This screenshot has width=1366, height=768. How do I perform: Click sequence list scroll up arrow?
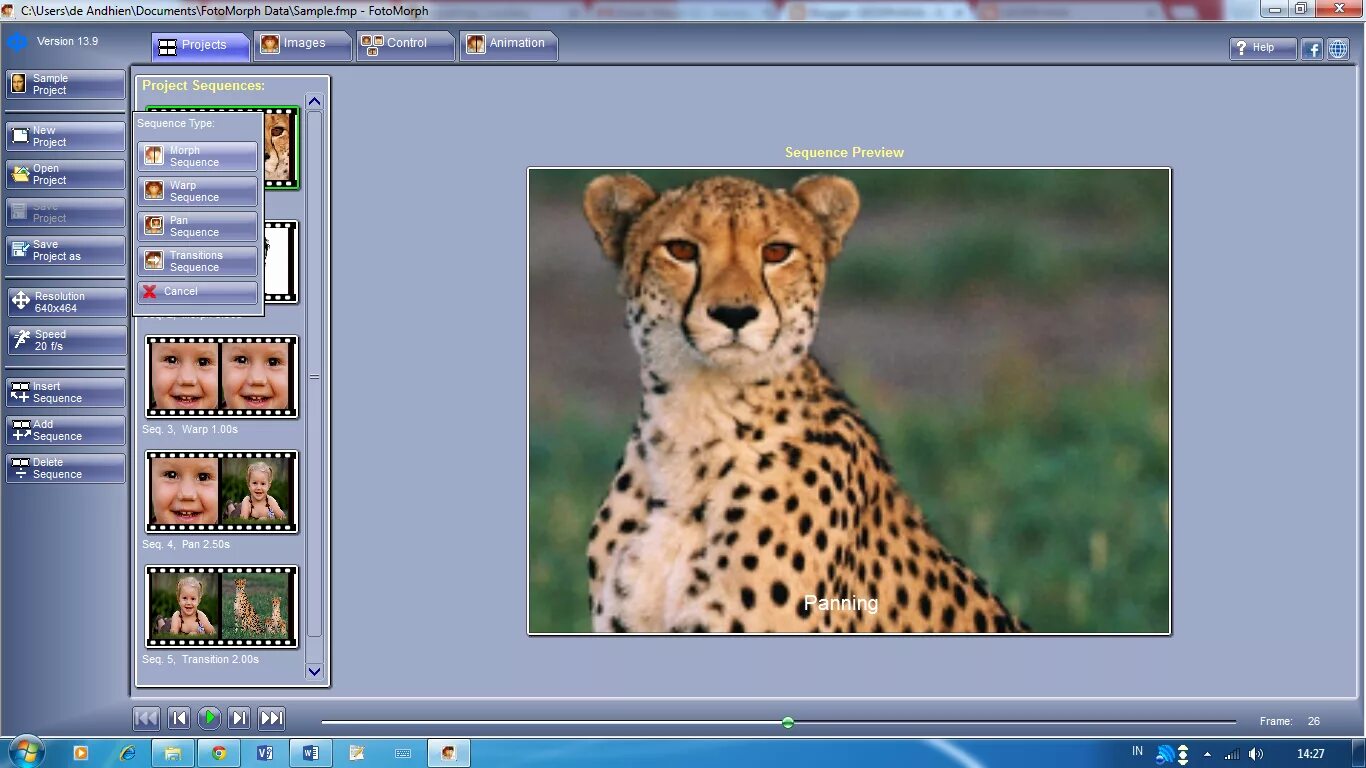(315, 101)
